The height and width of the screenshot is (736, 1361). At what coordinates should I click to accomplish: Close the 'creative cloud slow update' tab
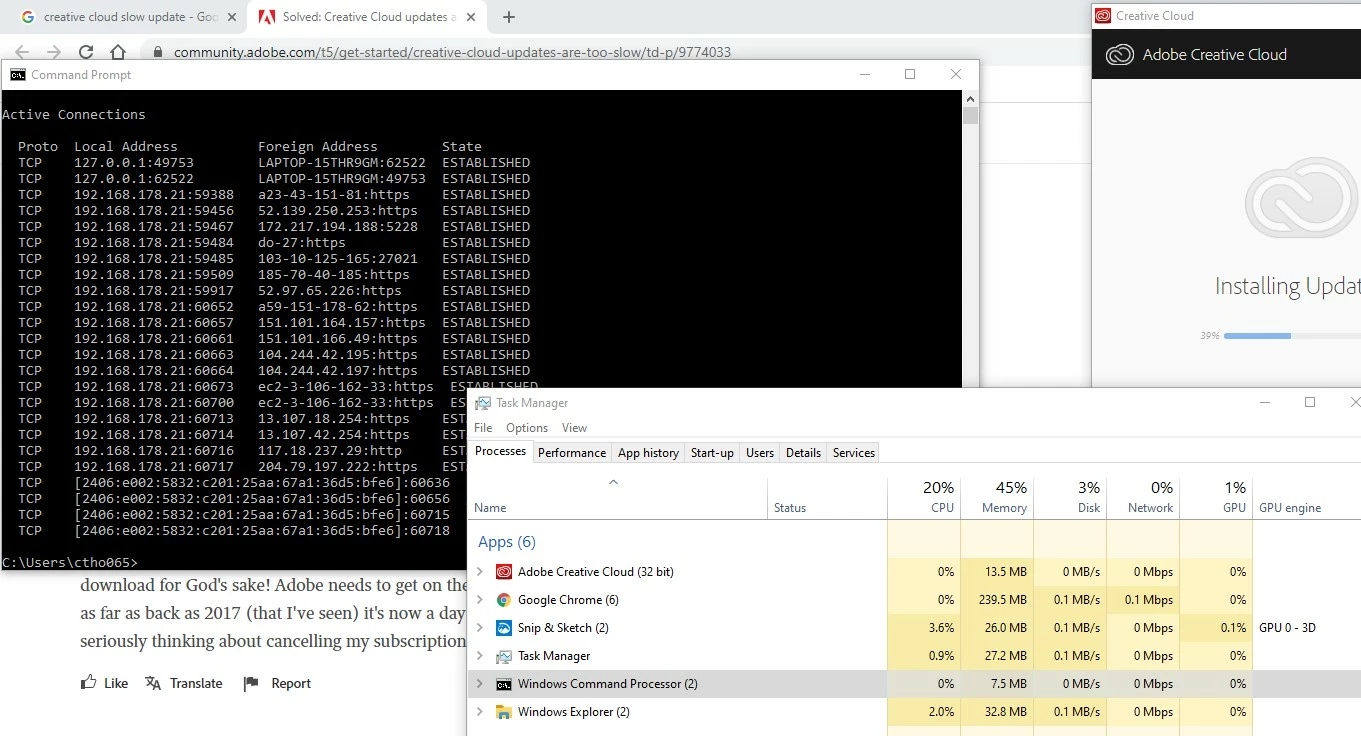232,17
